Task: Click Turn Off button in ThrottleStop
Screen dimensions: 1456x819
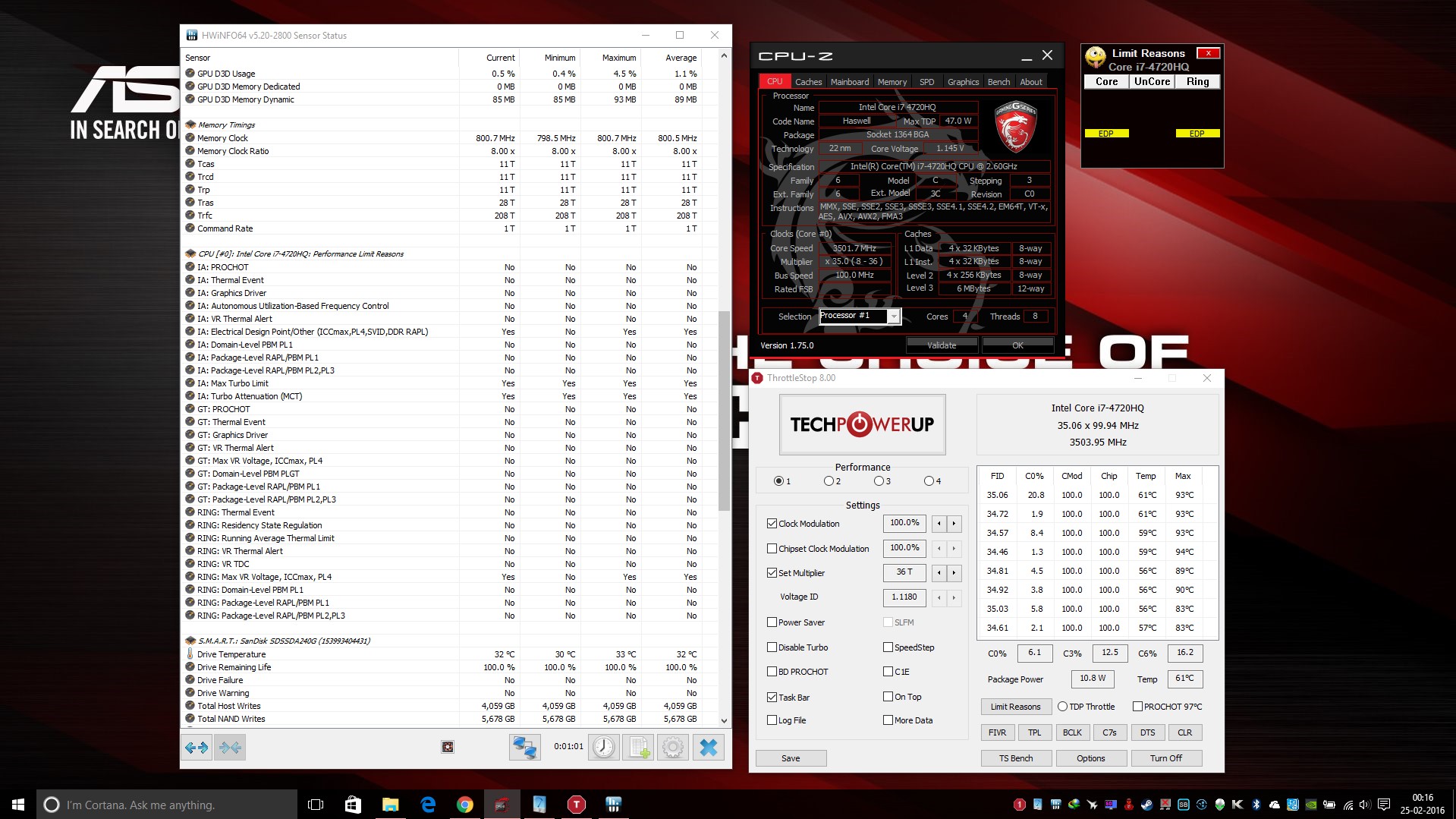Action: coord(1165,758)
